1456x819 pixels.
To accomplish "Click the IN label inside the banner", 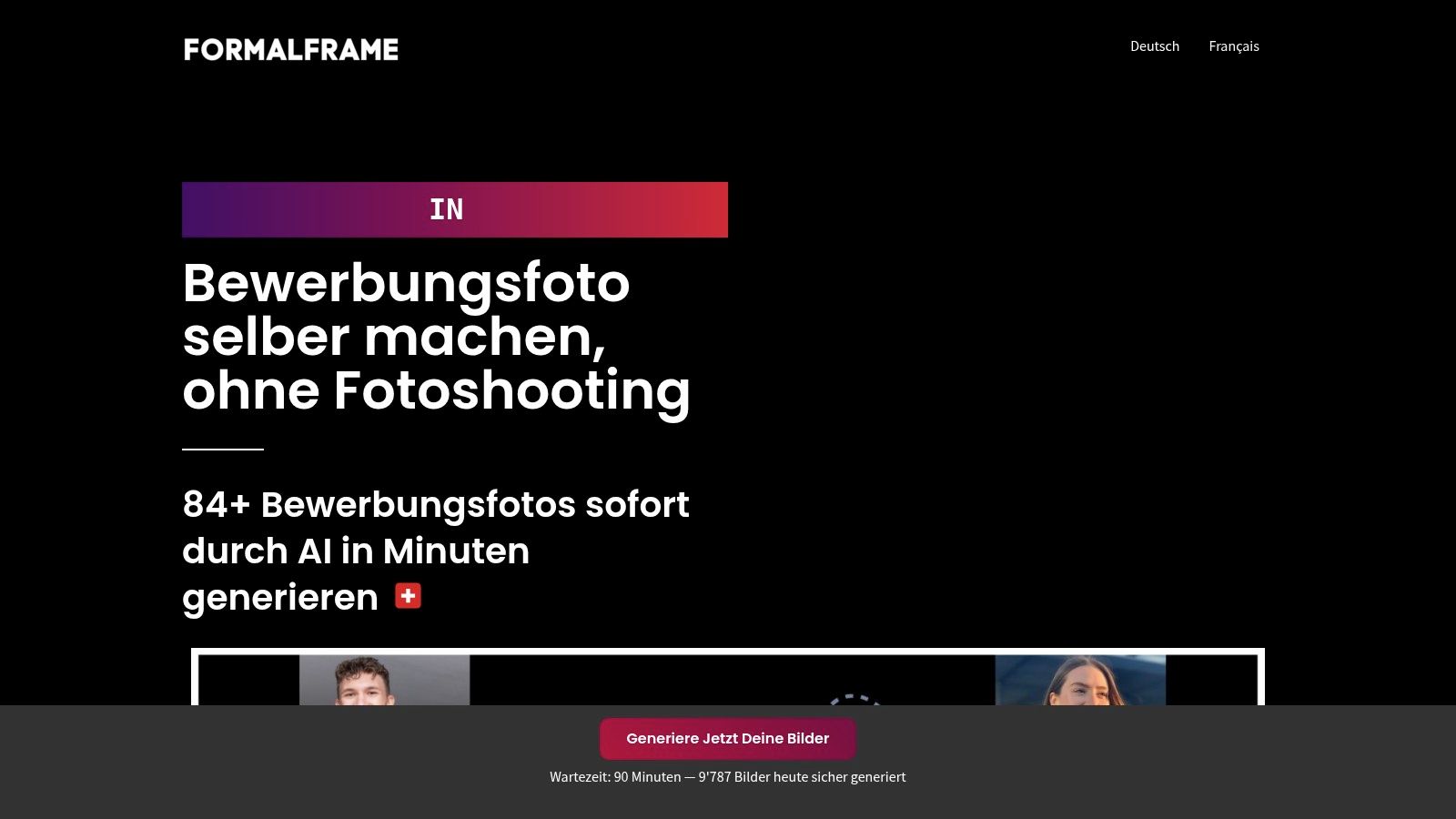I will pos(447,209).
